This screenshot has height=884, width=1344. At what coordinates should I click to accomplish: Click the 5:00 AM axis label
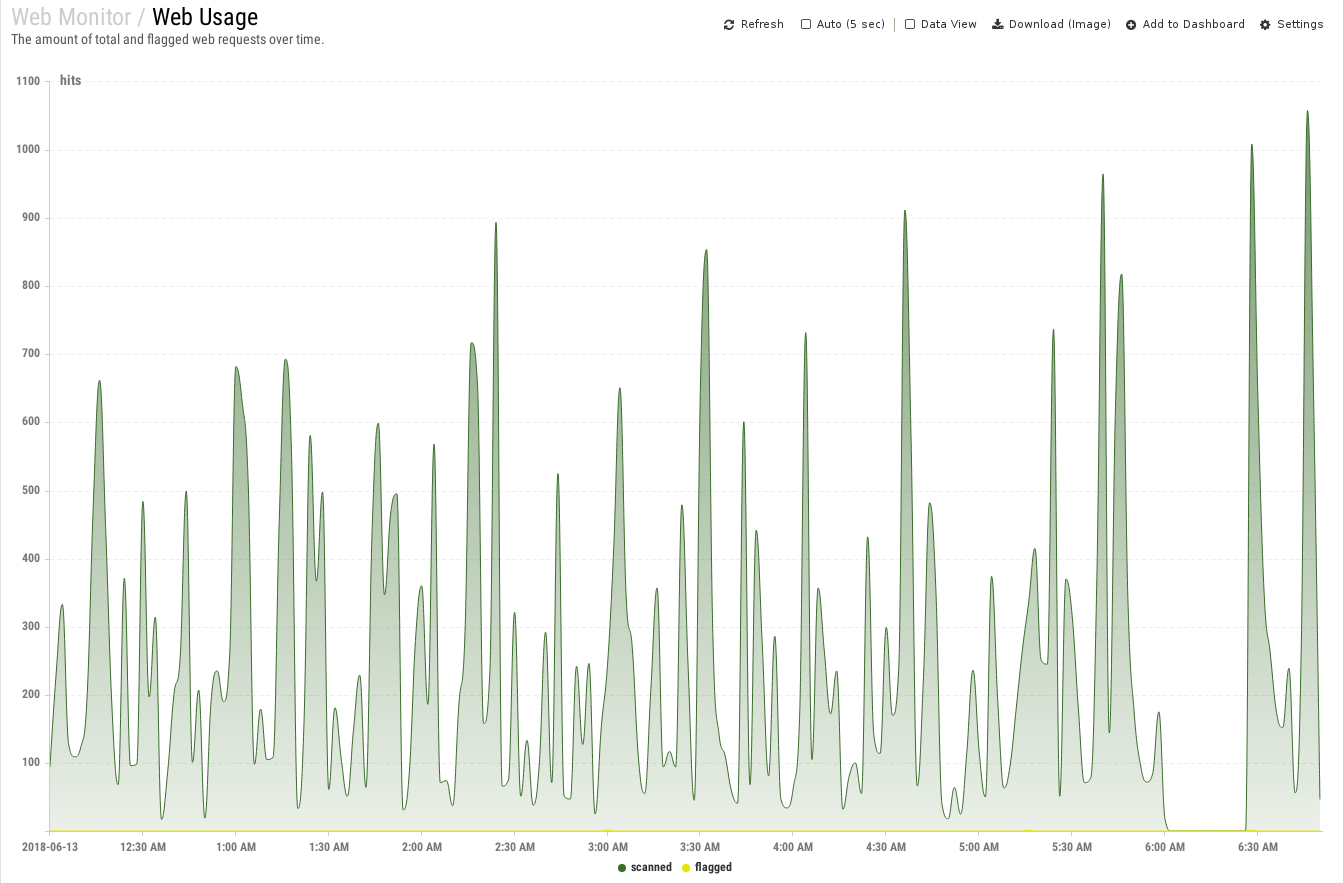coord(979,847)
